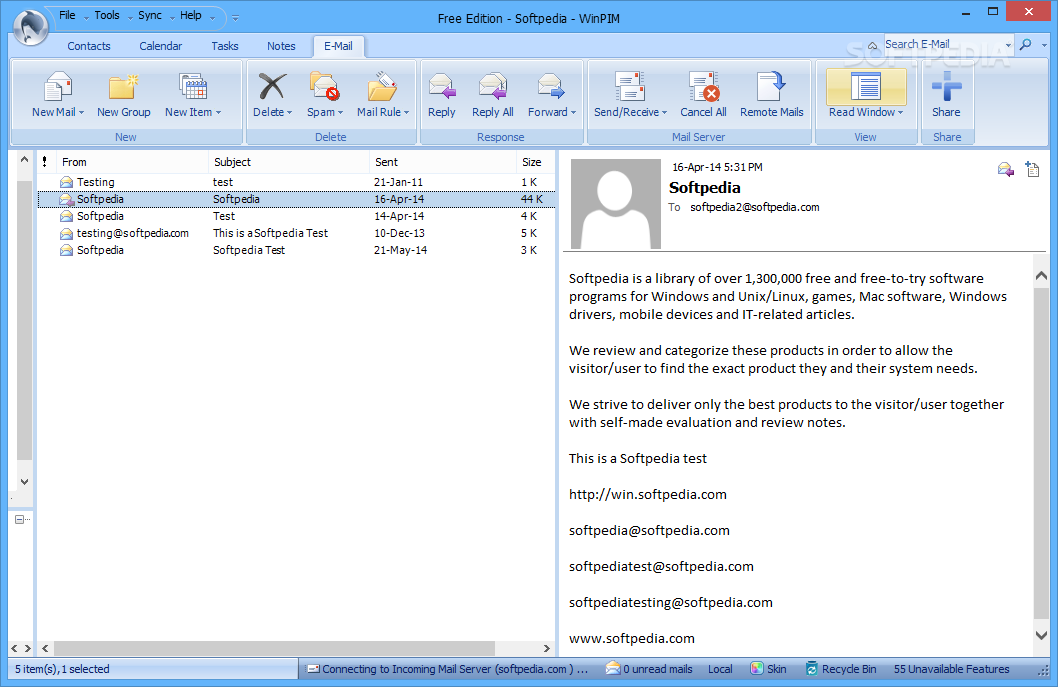Image resolution: width=1058 pixels, height=687 pixels.
Task: Open the Spam dropdown arrow
Action: pos(340,113)
